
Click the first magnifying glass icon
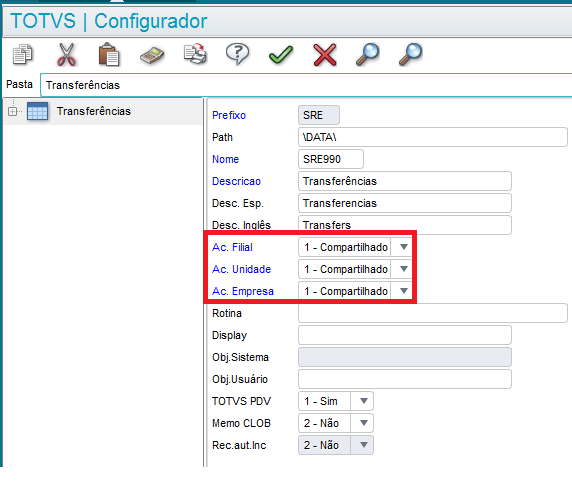[x=367, y=55]
